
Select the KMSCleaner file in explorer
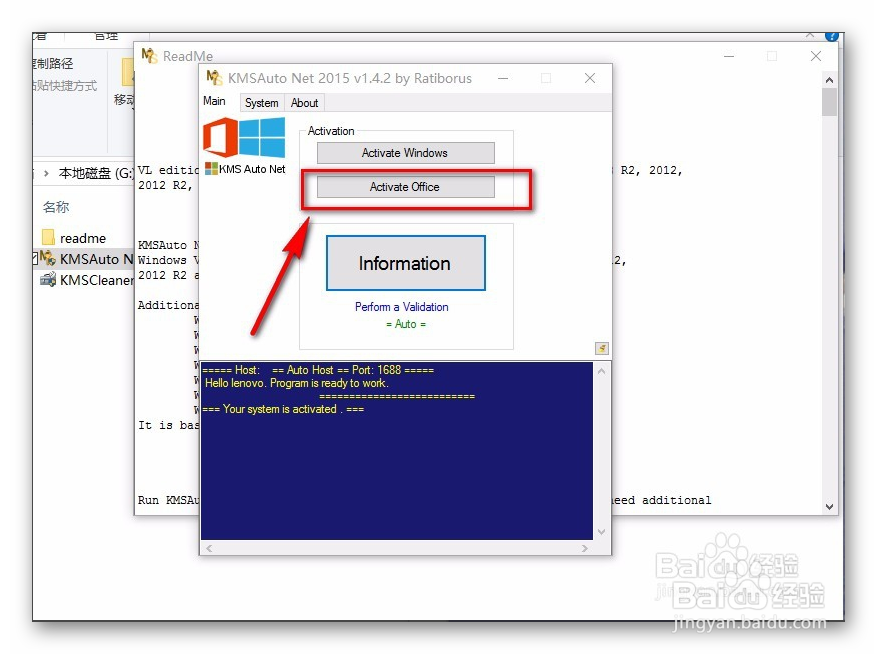87,280
